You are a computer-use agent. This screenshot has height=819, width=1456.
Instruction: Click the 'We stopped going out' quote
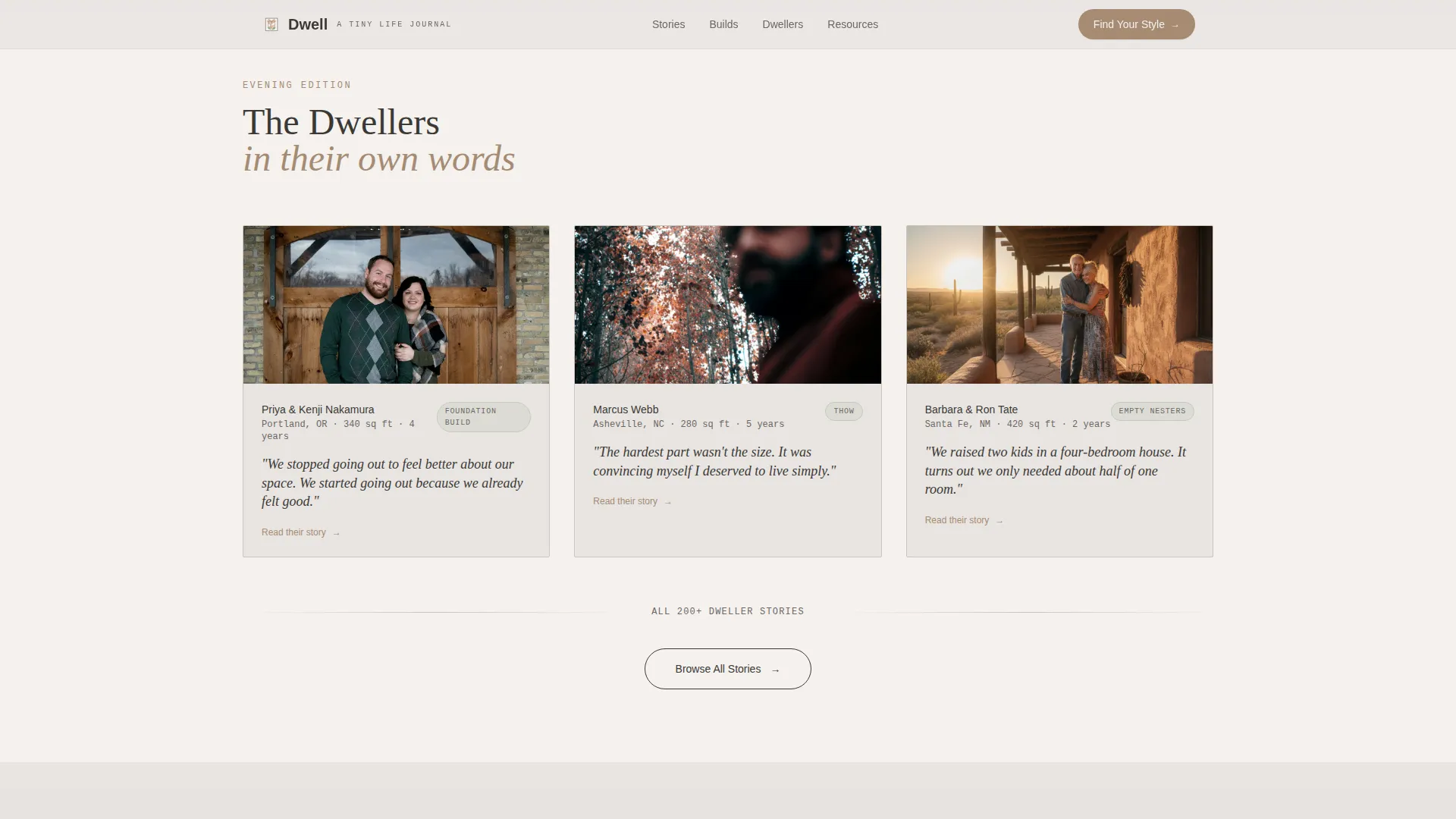click(x=392, y=482)
